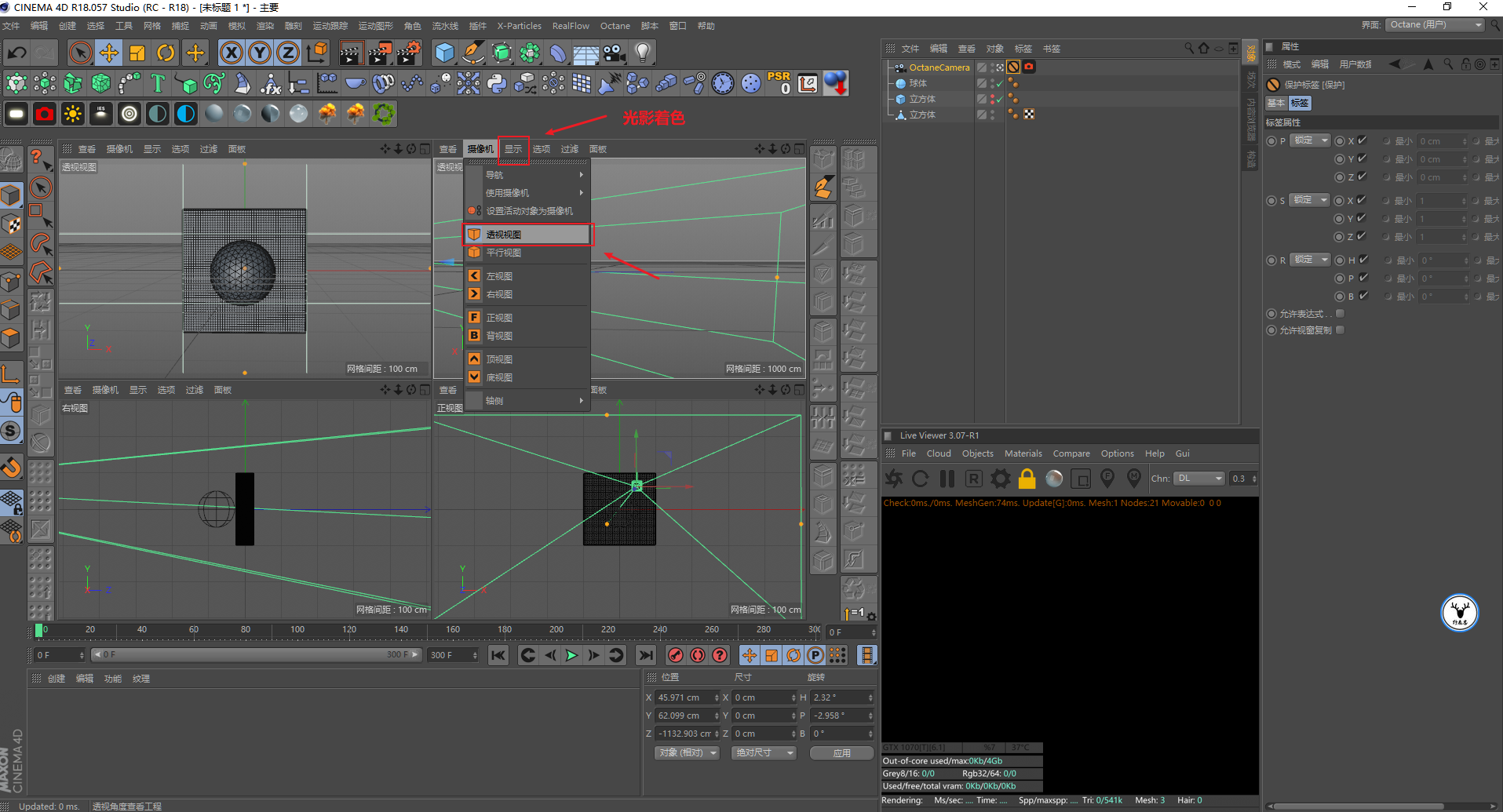Screen dimensions: 1503x812
Task: Click the autokeying button
Action: point(697,655)
